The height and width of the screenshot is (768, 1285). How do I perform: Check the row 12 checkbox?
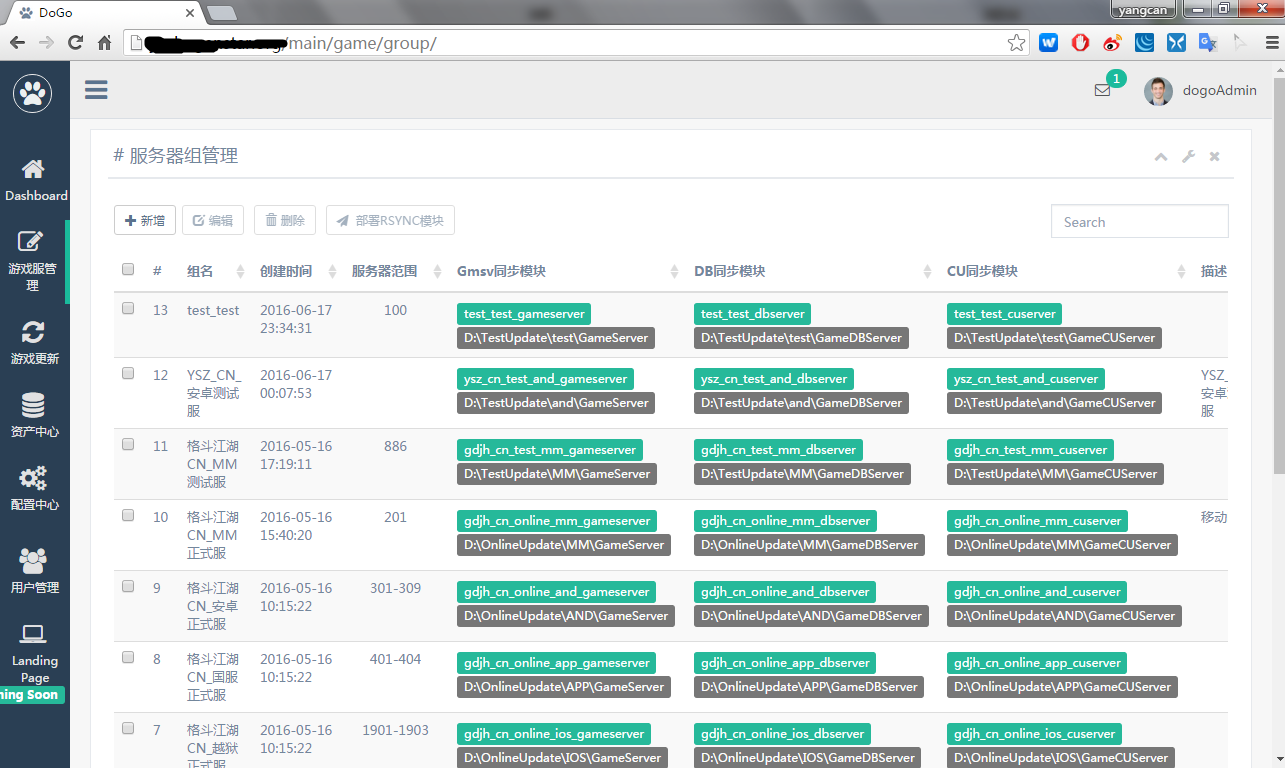tap(128, 373)
